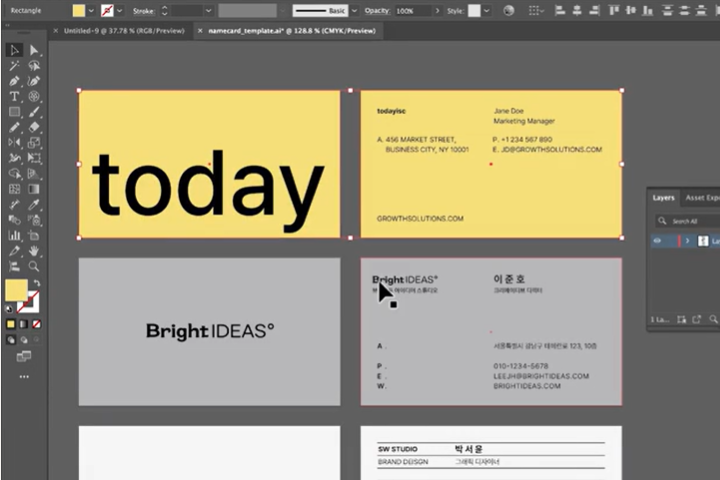Open the stroke color dropdown arrow
Image resolution: width=720 pixels, height=480 pixels.
(x=120, y=11)
